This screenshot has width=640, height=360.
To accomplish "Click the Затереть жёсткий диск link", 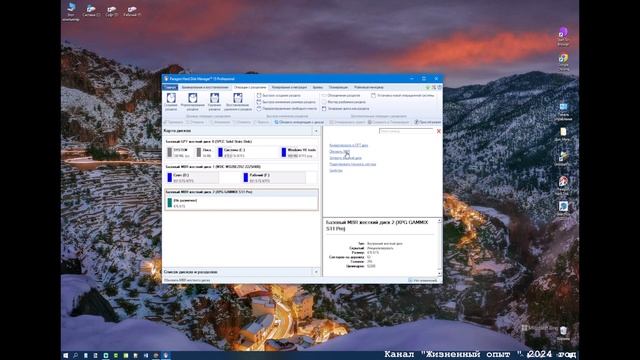I will (x=345, y=158).
